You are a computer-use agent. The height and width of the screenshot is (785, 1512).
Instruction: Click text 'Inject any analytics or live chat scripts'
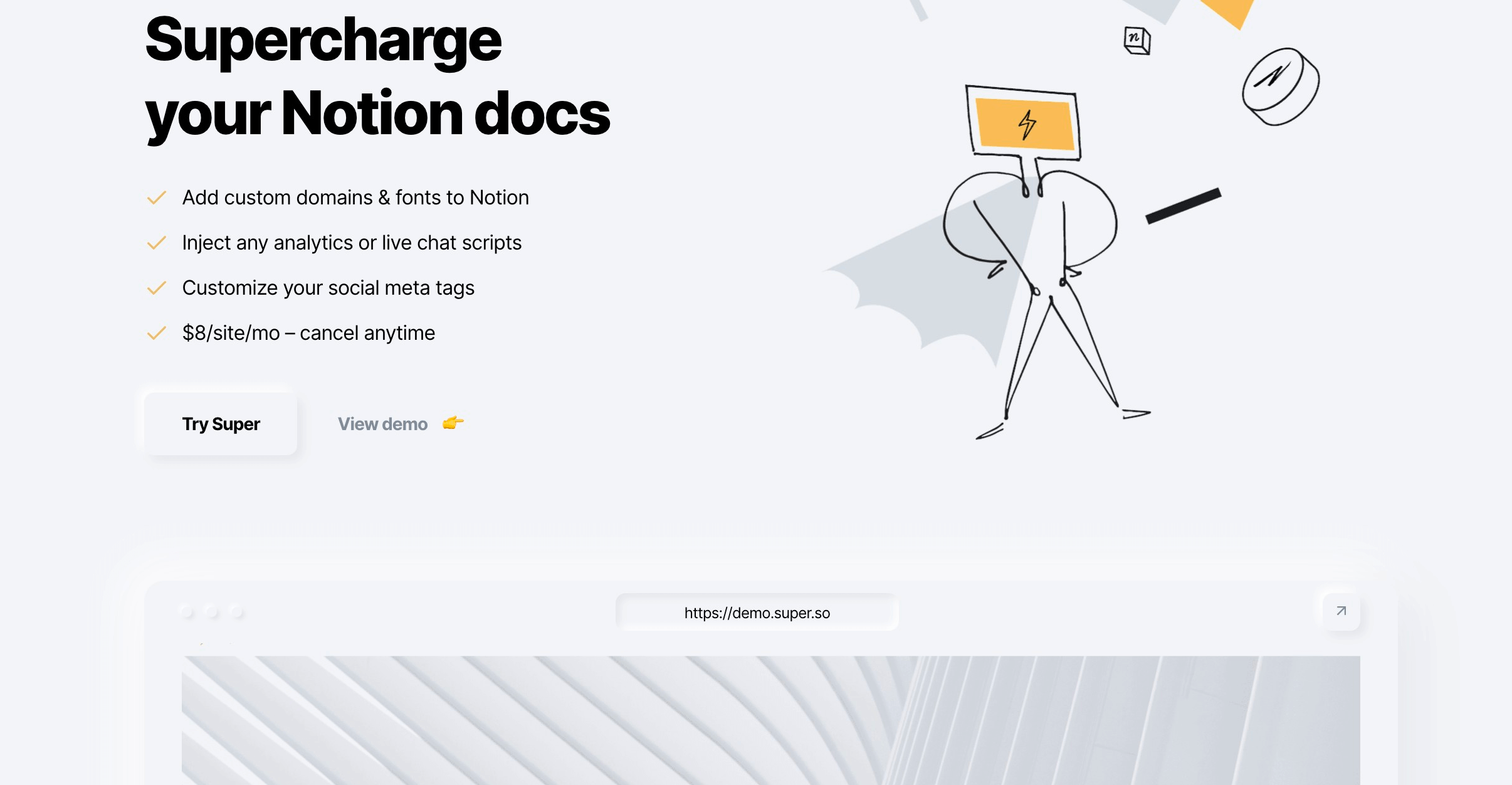(x=352, y=243)
